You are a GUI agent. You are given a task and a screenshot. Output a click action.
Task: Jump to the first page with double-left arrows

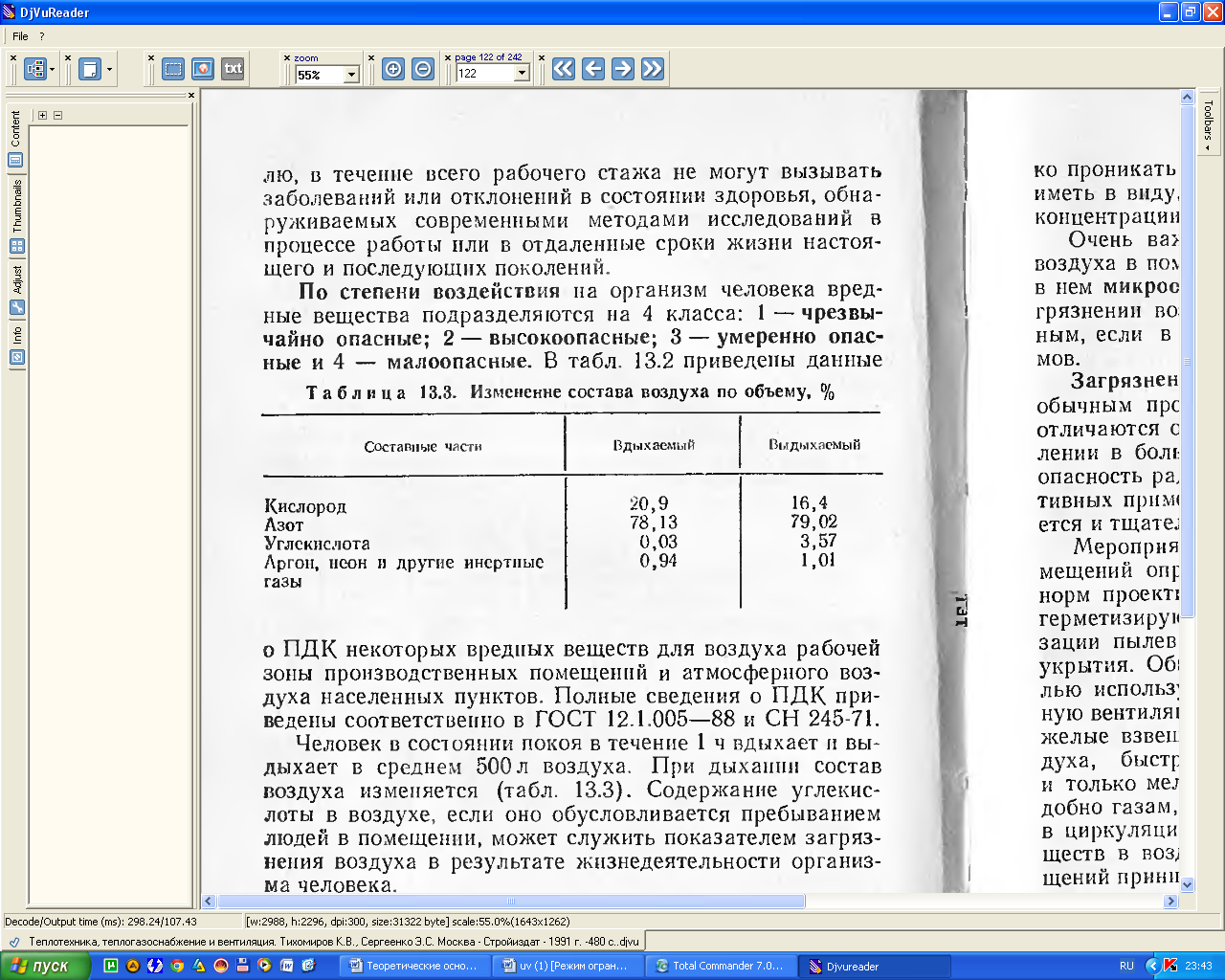[x=564, y=69]
